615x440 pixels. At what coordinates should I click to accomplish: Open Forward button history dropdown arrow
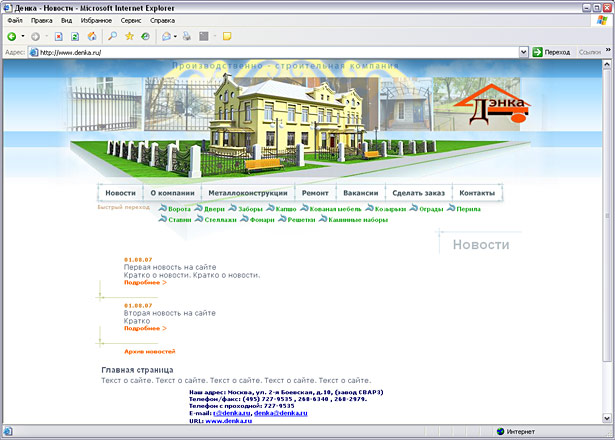46,36
